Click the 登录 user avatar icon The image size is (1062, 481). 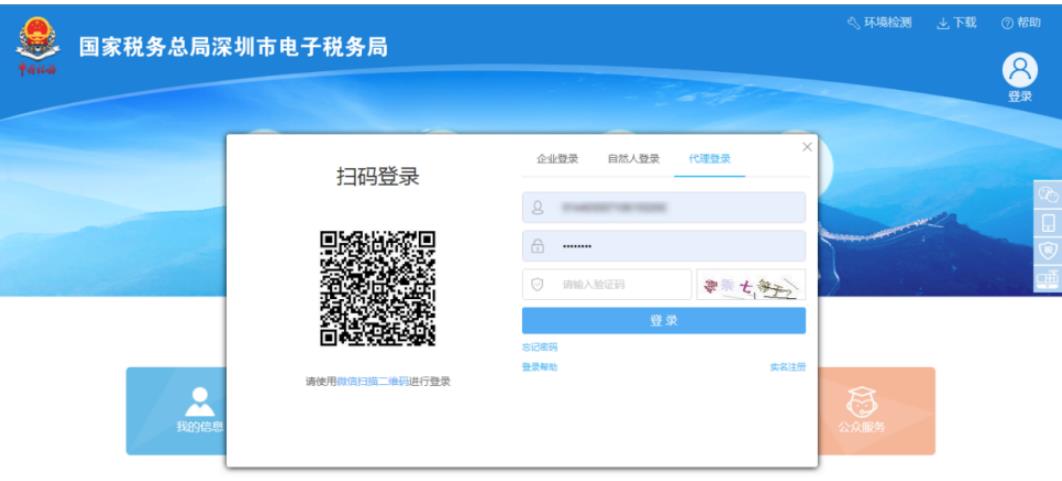1020,70
